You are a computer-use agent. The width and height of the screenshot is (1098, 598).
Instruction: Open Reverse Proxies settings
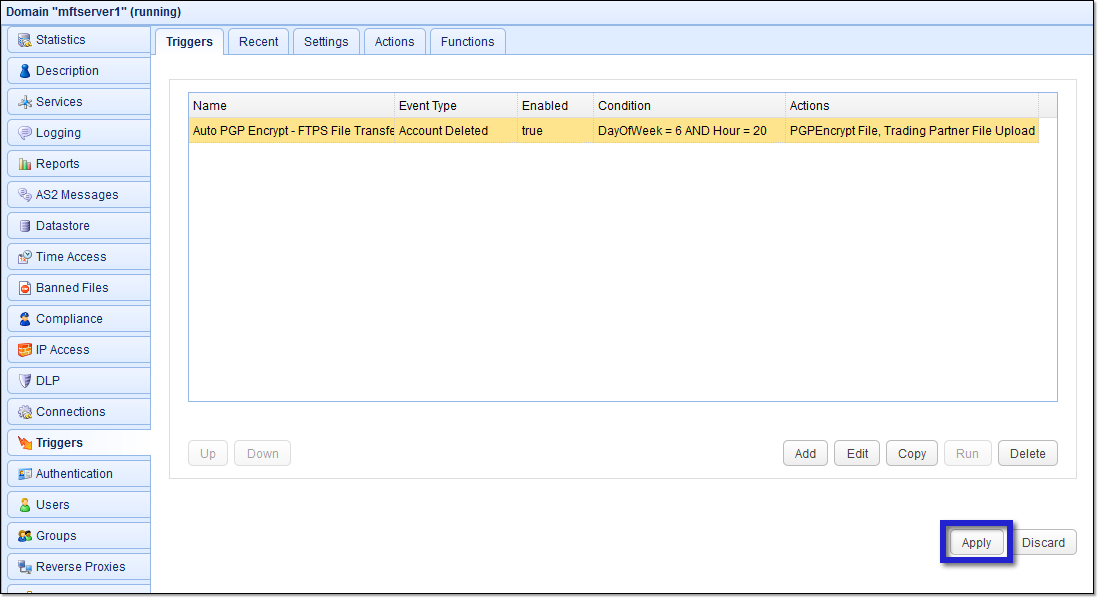tap(75, 566)
